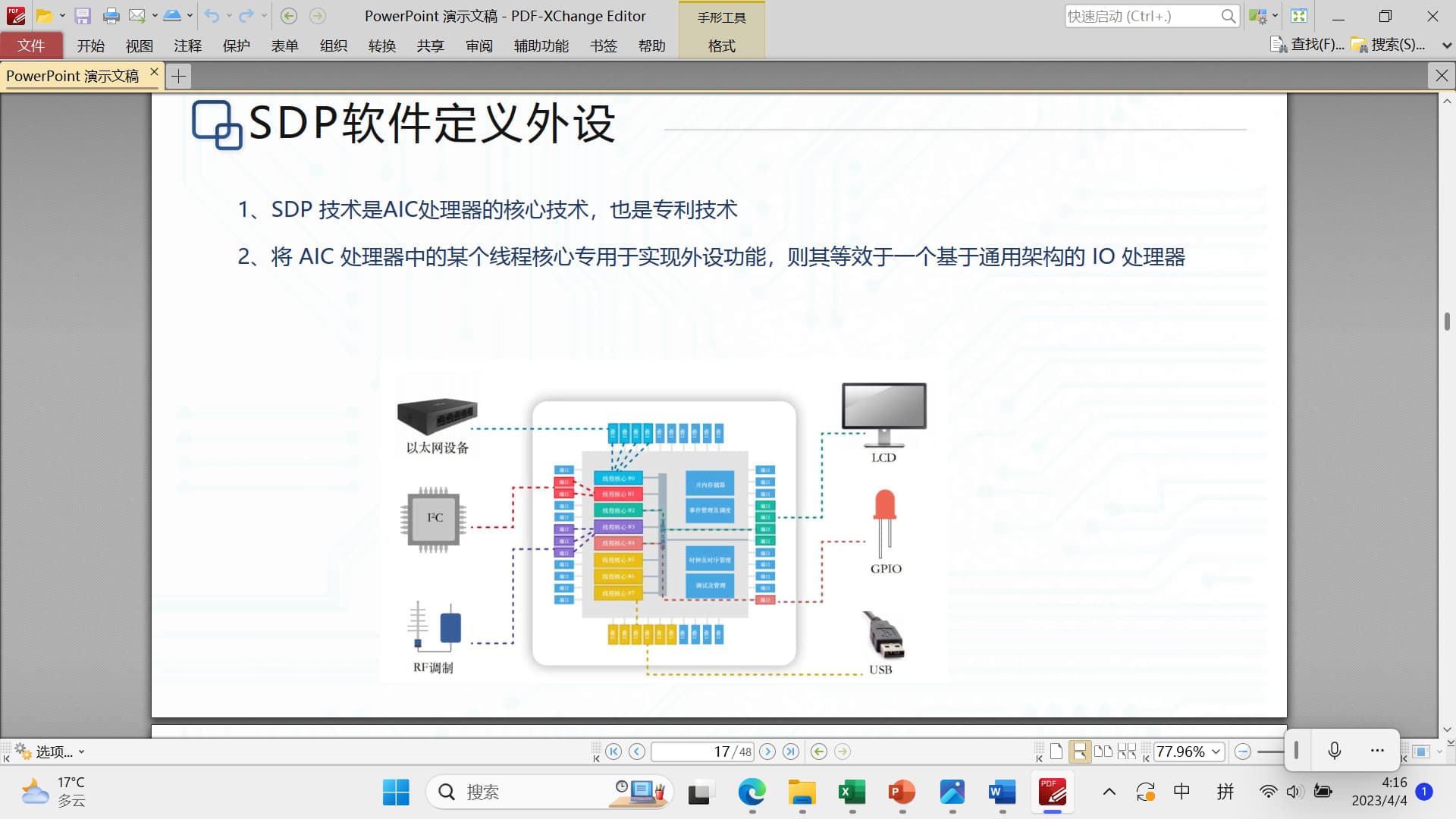Switch to two pages facing layout
The width and height of the screenshot is (1456, 819).
(x=1103, y=752)
